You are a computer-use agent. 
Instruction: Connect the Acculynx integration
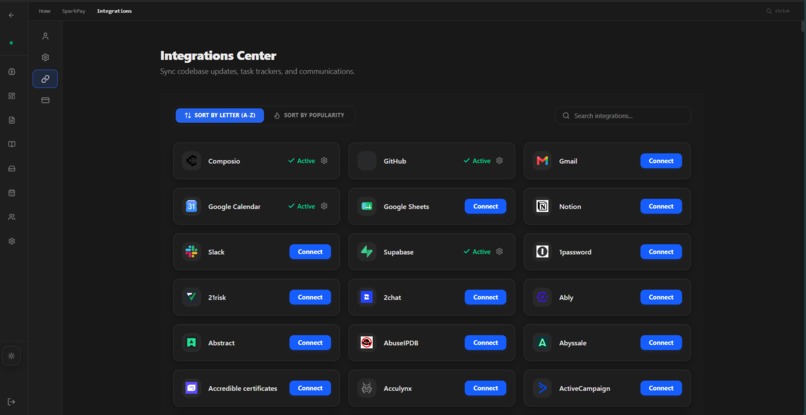click(485, 388)
